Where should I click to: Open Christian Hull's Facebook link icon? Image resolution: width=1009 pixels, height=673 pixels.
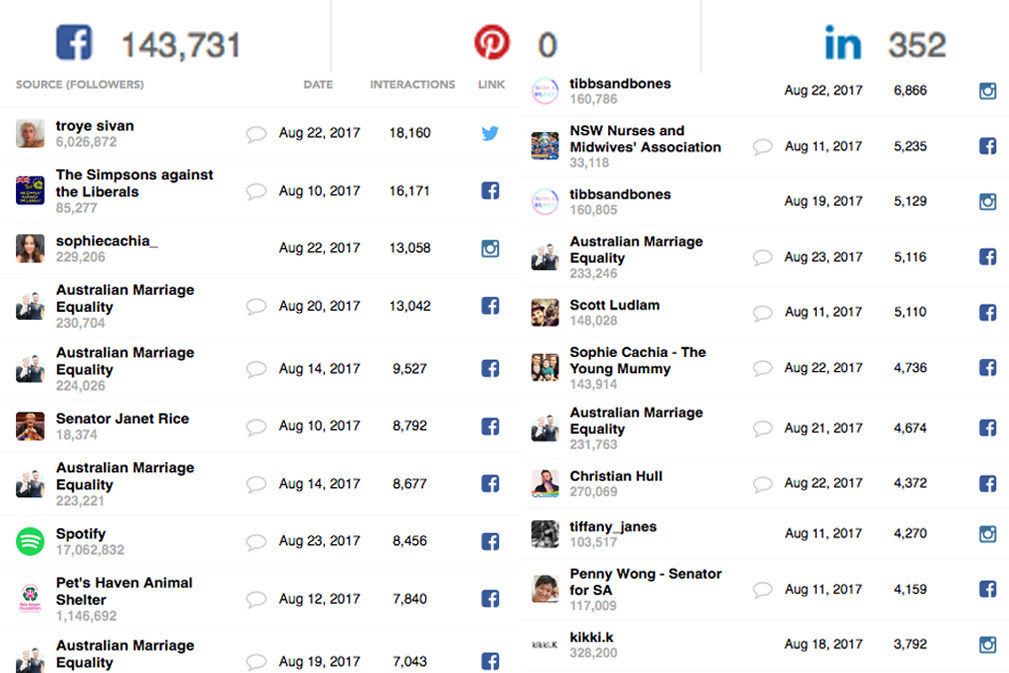coord(988,483)
